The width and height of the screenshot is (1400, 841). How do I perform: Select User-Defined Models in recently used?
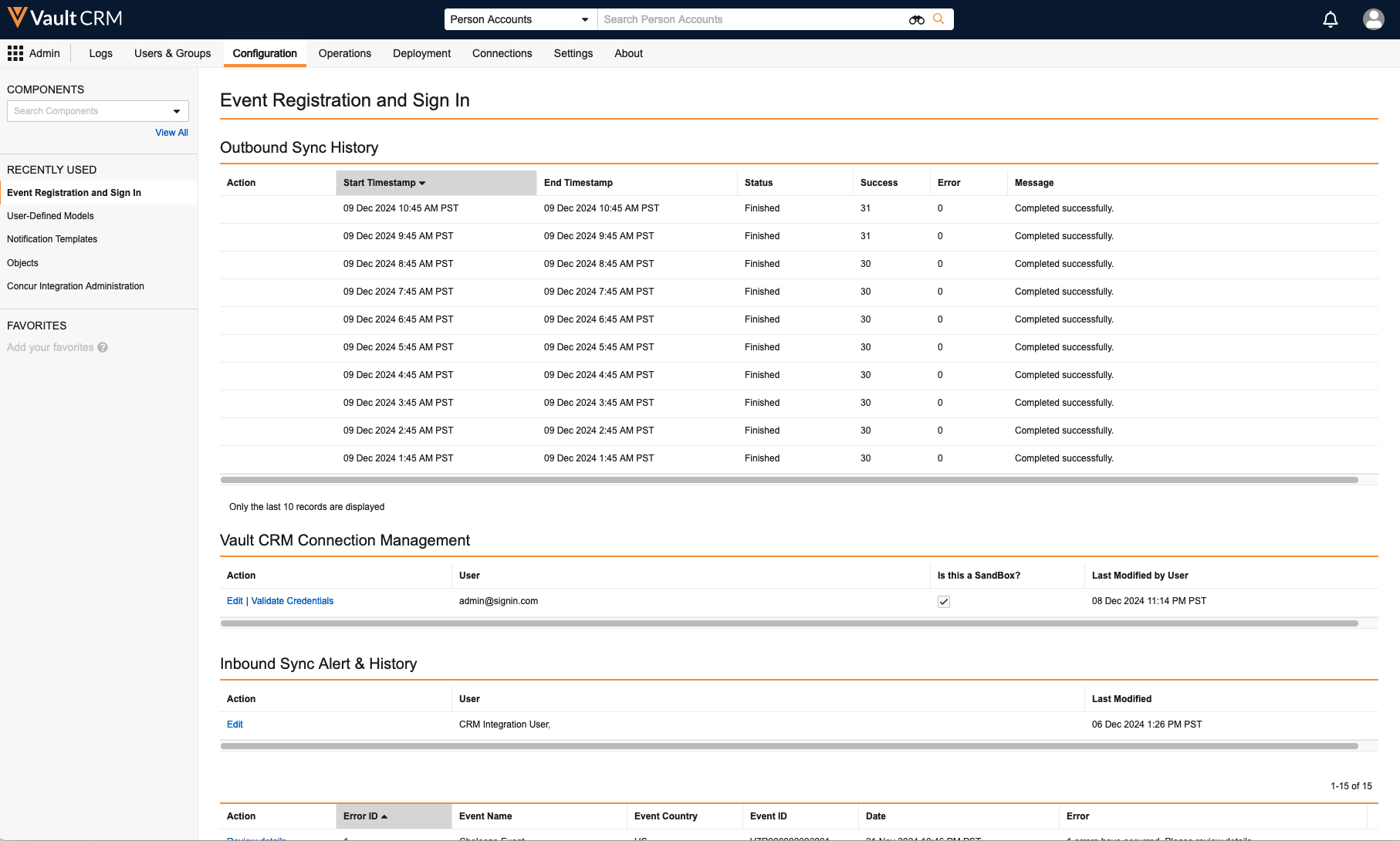50,216
